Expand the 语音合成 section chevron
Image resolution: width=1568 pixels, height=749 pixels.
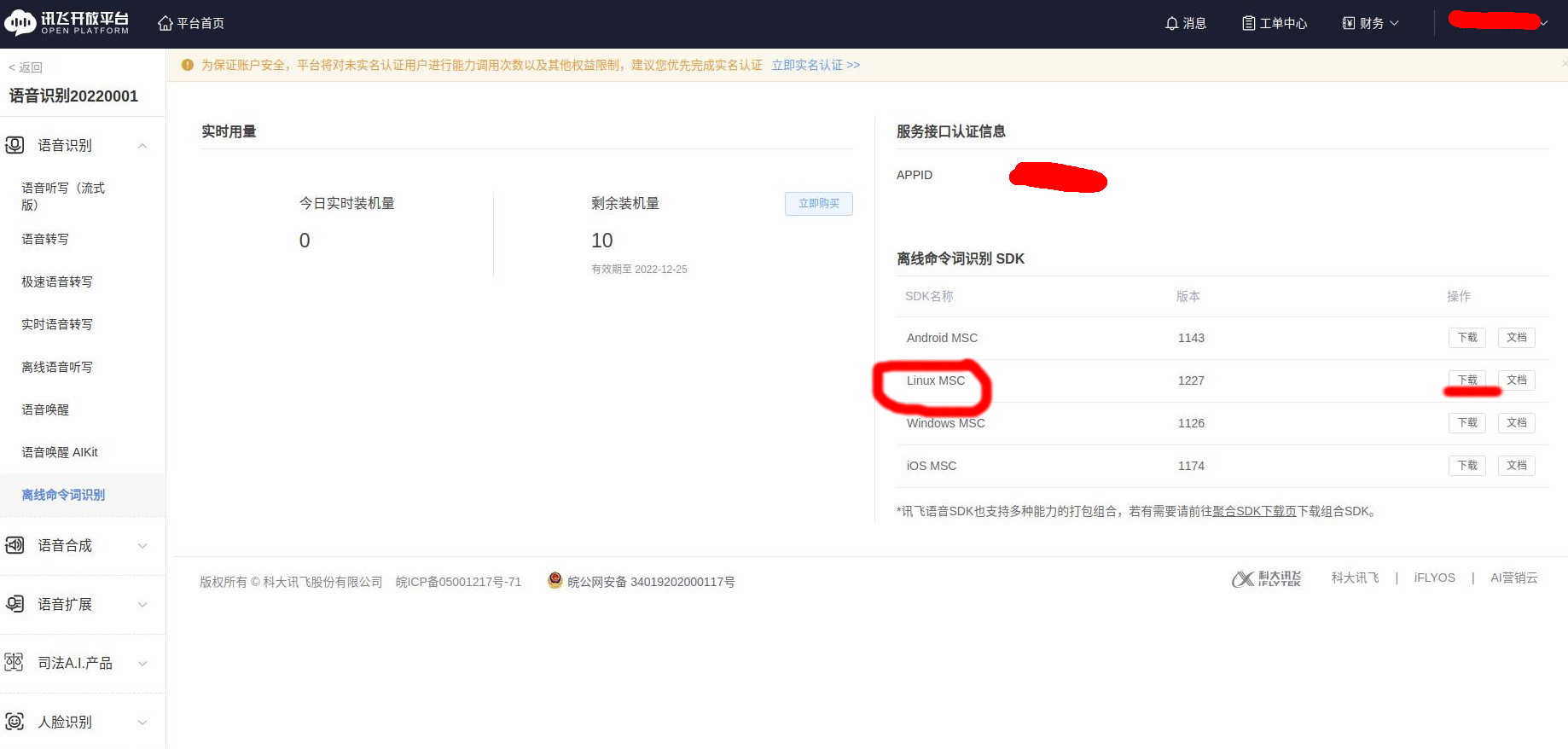click(142, 546)
